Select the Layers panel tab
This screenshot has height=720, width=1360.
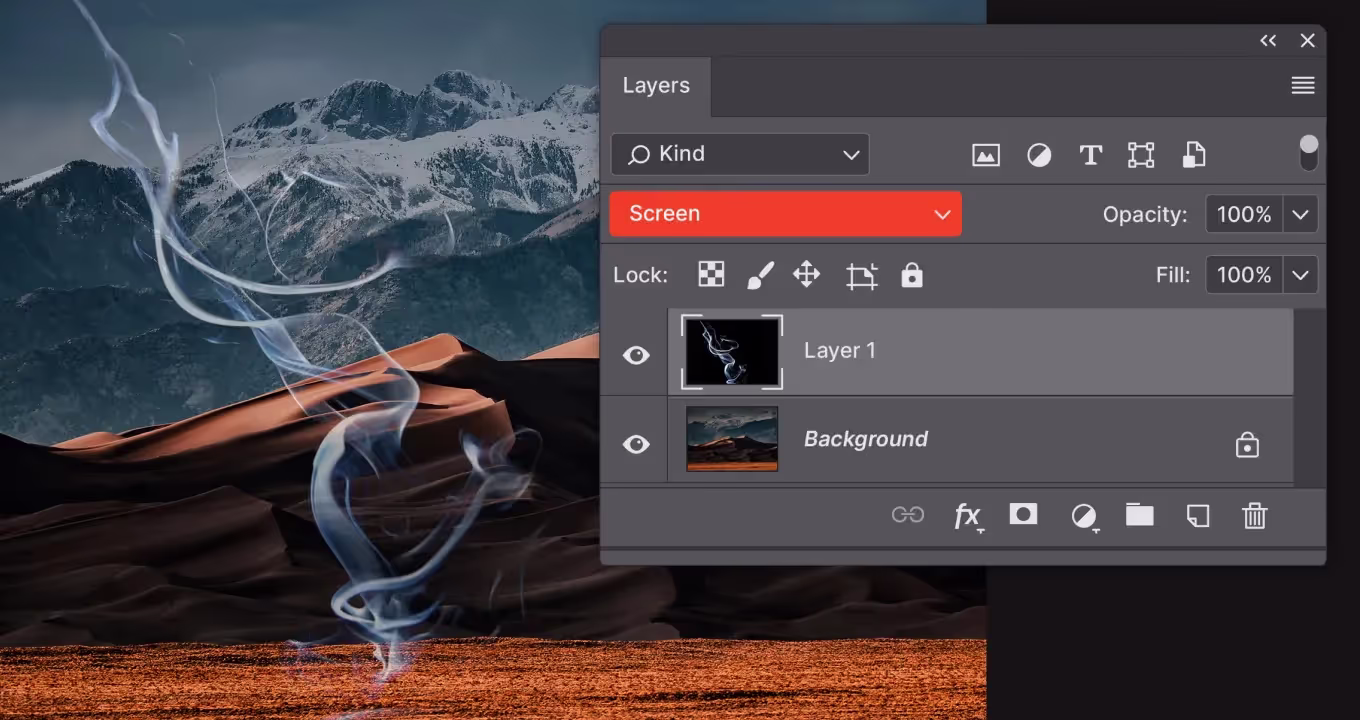656,86
